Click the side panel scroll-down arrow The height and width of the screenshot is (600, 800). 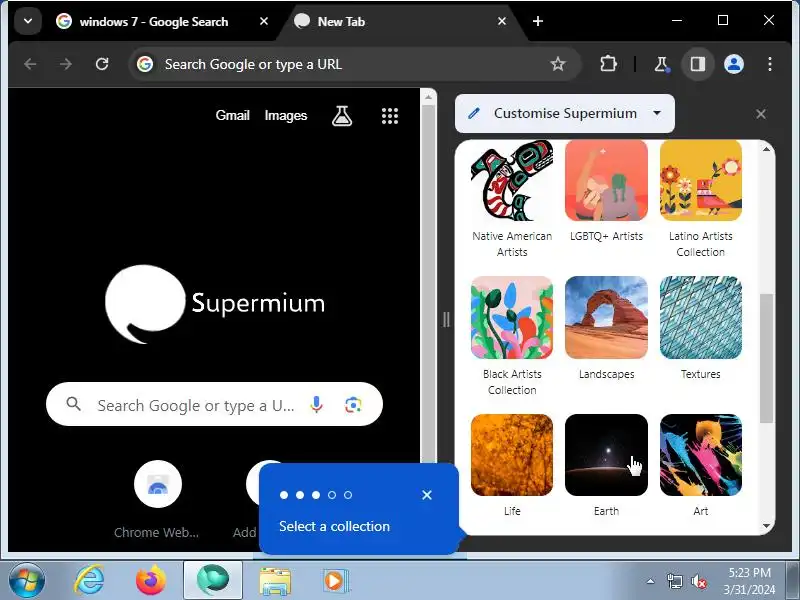[766, 526]
